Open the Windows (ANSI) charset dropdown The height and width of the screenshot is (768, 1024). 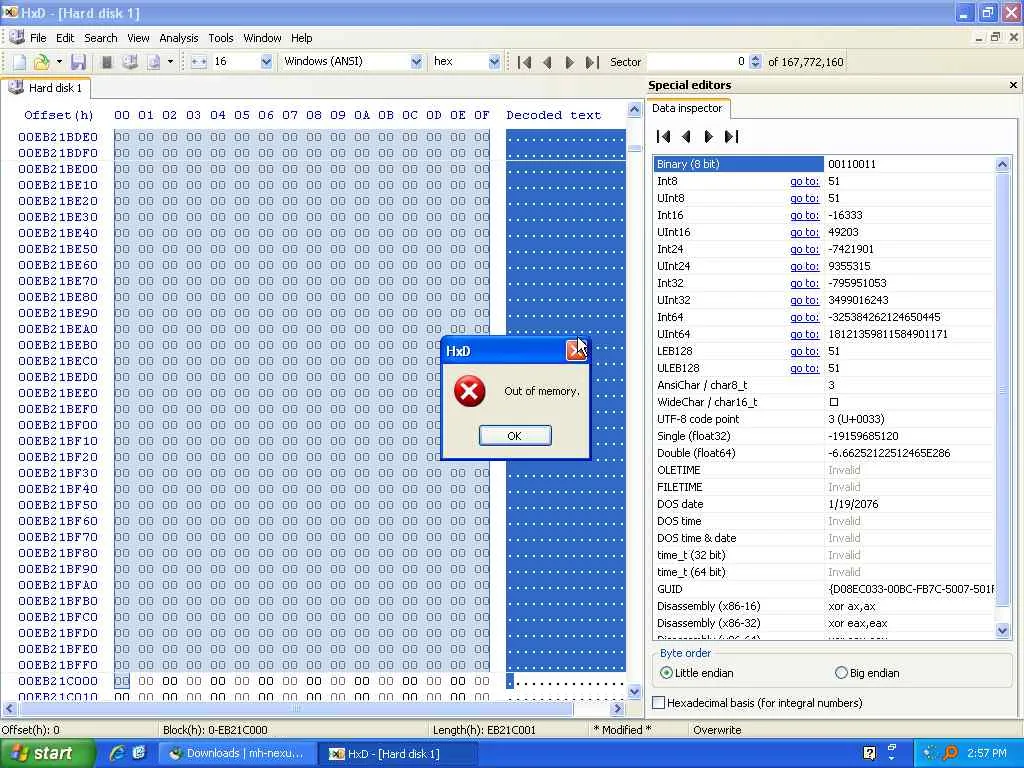[x=416, y=62]
